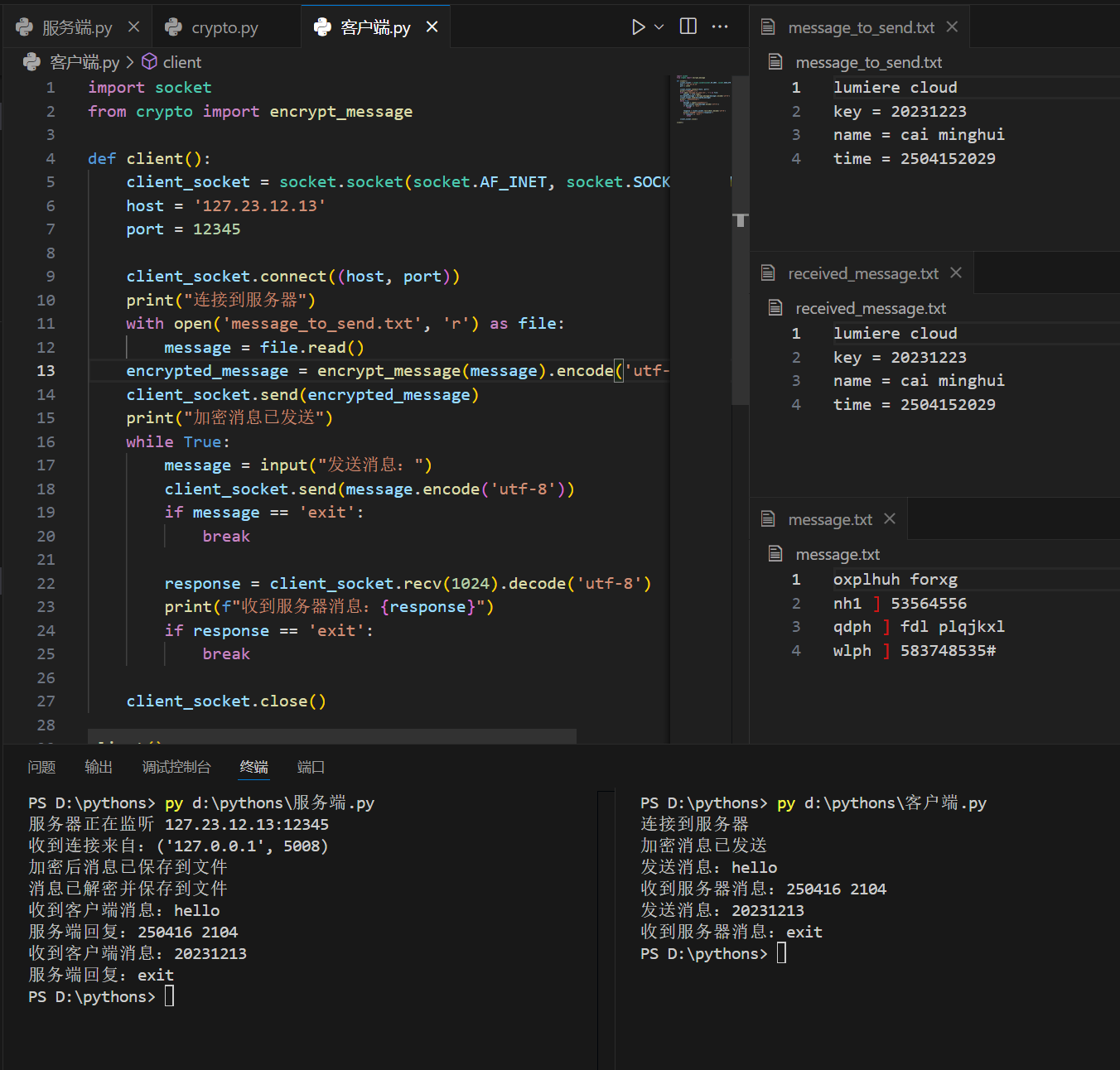
Task: Run the Python file with play button
Action: (638, 27)
